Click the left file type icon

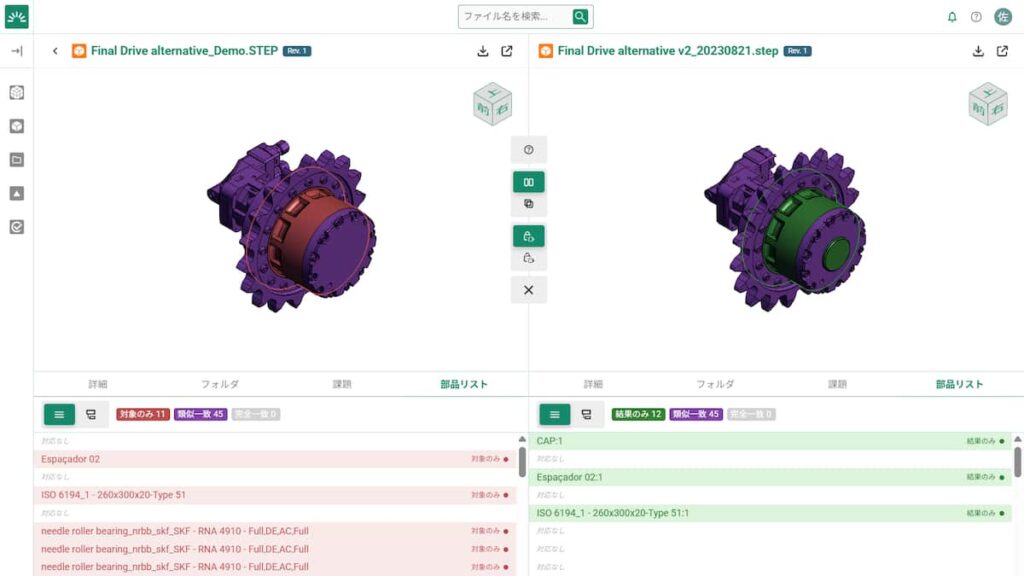coord(79,51)
